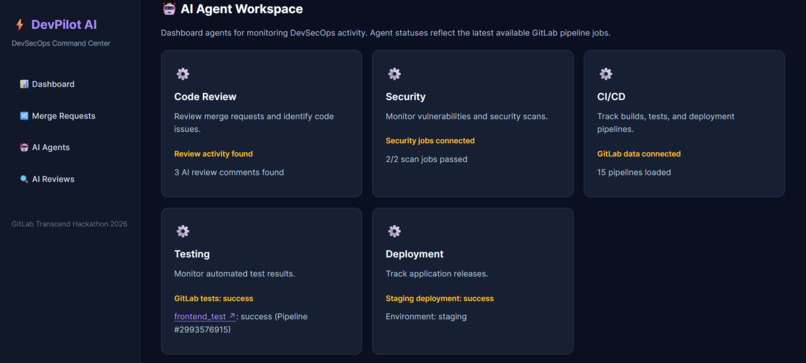This screenshot has width=806, height=363.
Task: Click the DevPilot AI lightning bolt logo
Action: (x=20, y=25)
